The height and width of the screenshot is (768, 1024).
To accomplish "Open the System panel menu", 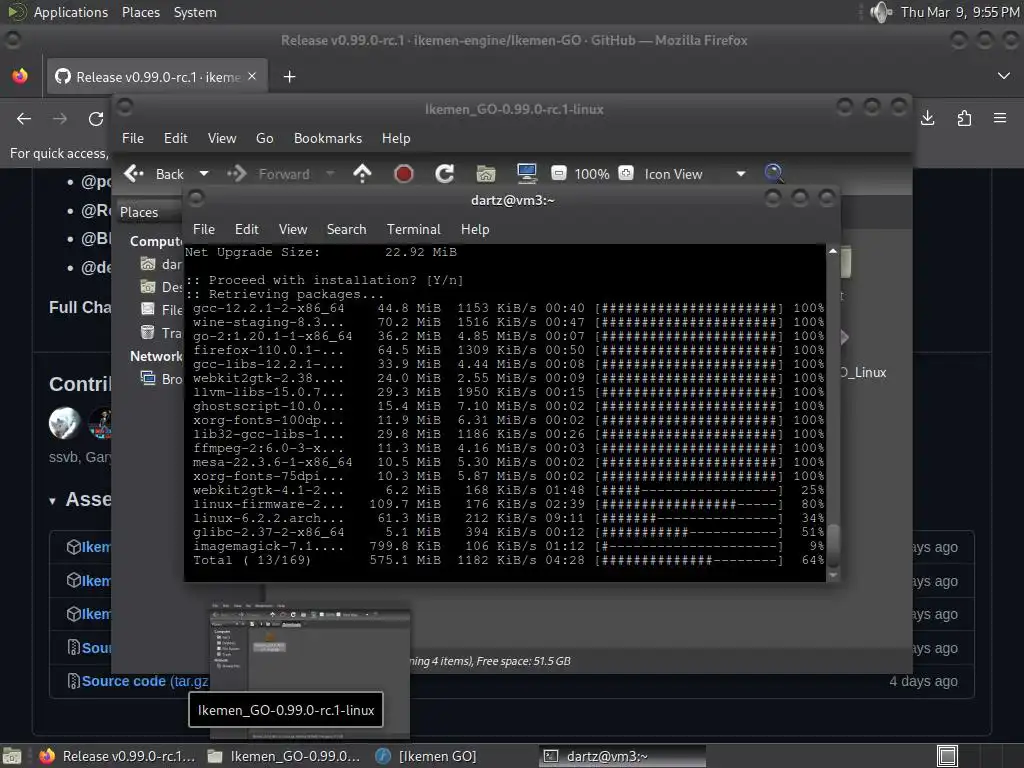I will (x=195, y=12).
